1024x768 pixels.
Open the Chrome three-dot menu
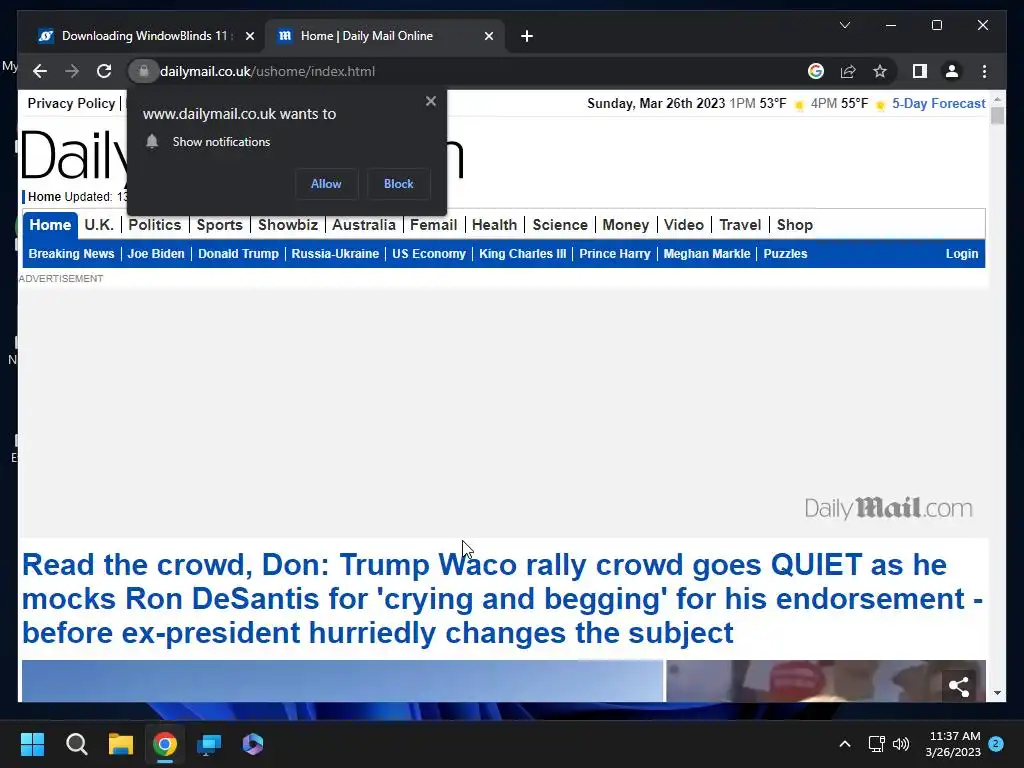984,71
